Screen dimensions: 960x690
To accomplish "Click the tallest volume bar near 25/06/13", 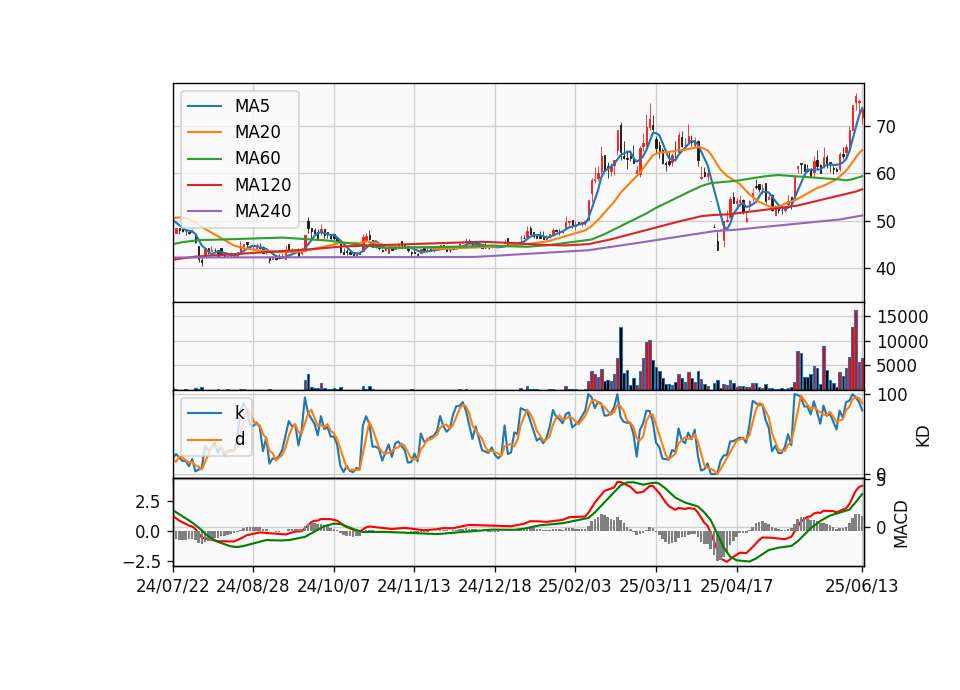I will tap(856, 350).
